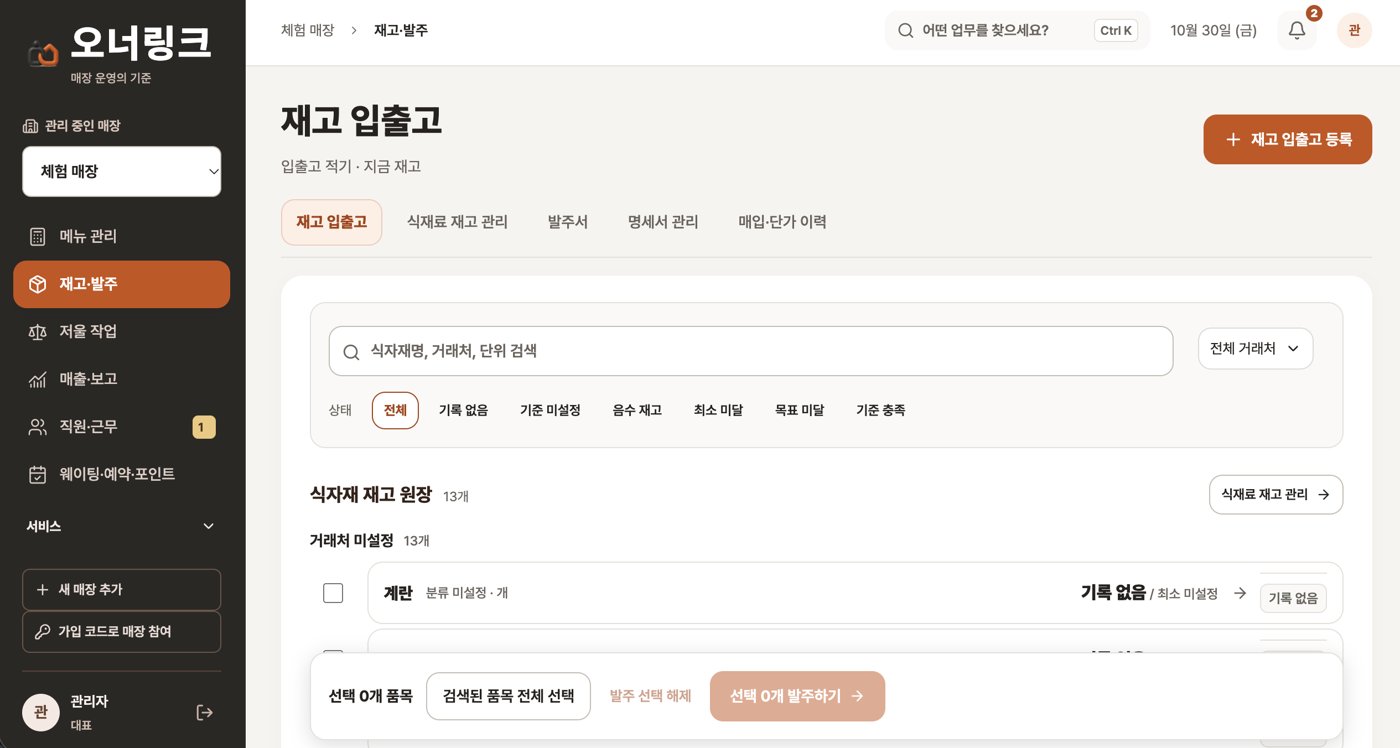Click the 재고·발주 box icon
This screenshot has height=748, width=1400.
tap(38, 284)
